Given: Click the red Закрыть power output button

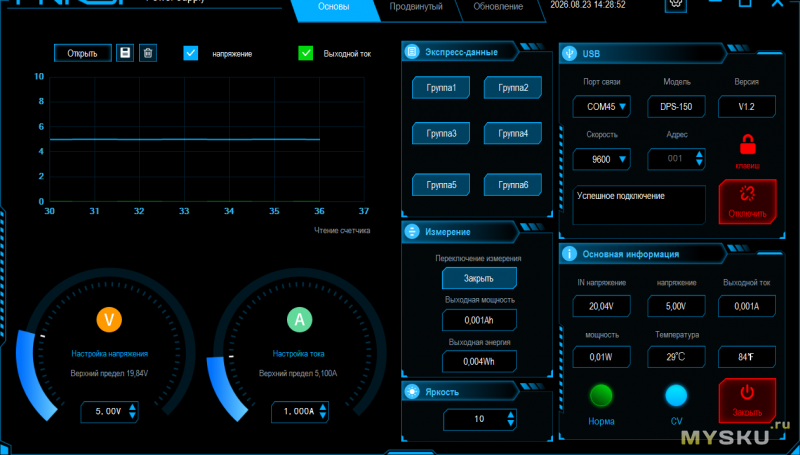Looking at the screenshot, I should click(x=747, y=400).
